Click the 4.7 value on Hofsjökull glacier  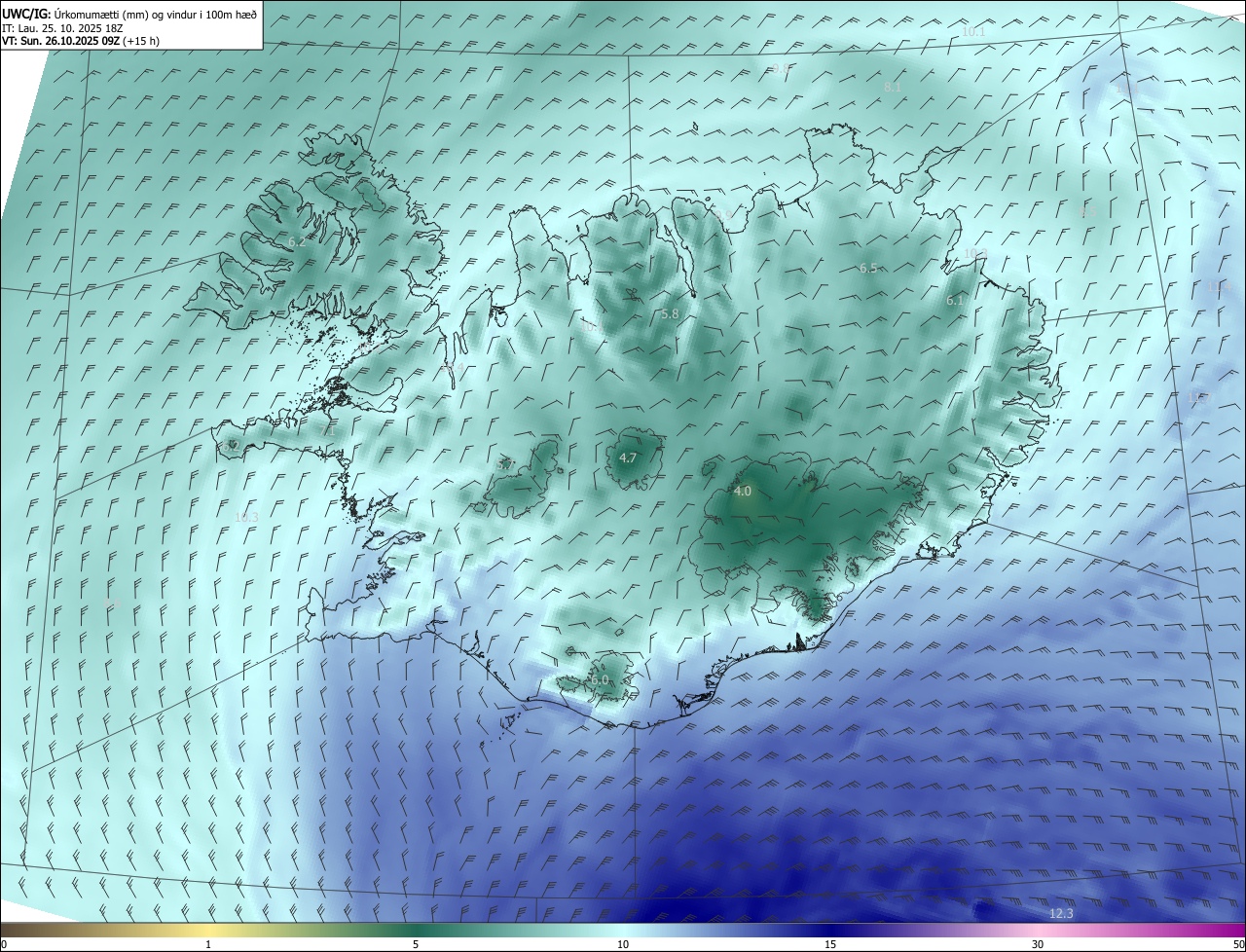point(628,458)
